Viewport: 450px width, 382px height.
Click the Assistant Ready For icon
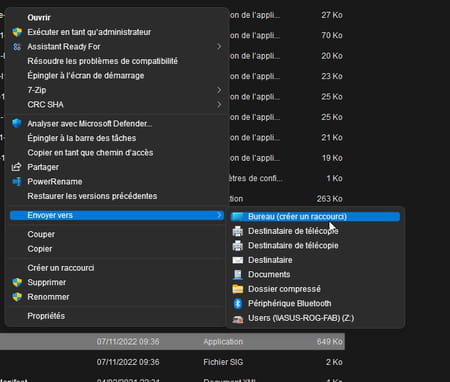tap(17, 47)
